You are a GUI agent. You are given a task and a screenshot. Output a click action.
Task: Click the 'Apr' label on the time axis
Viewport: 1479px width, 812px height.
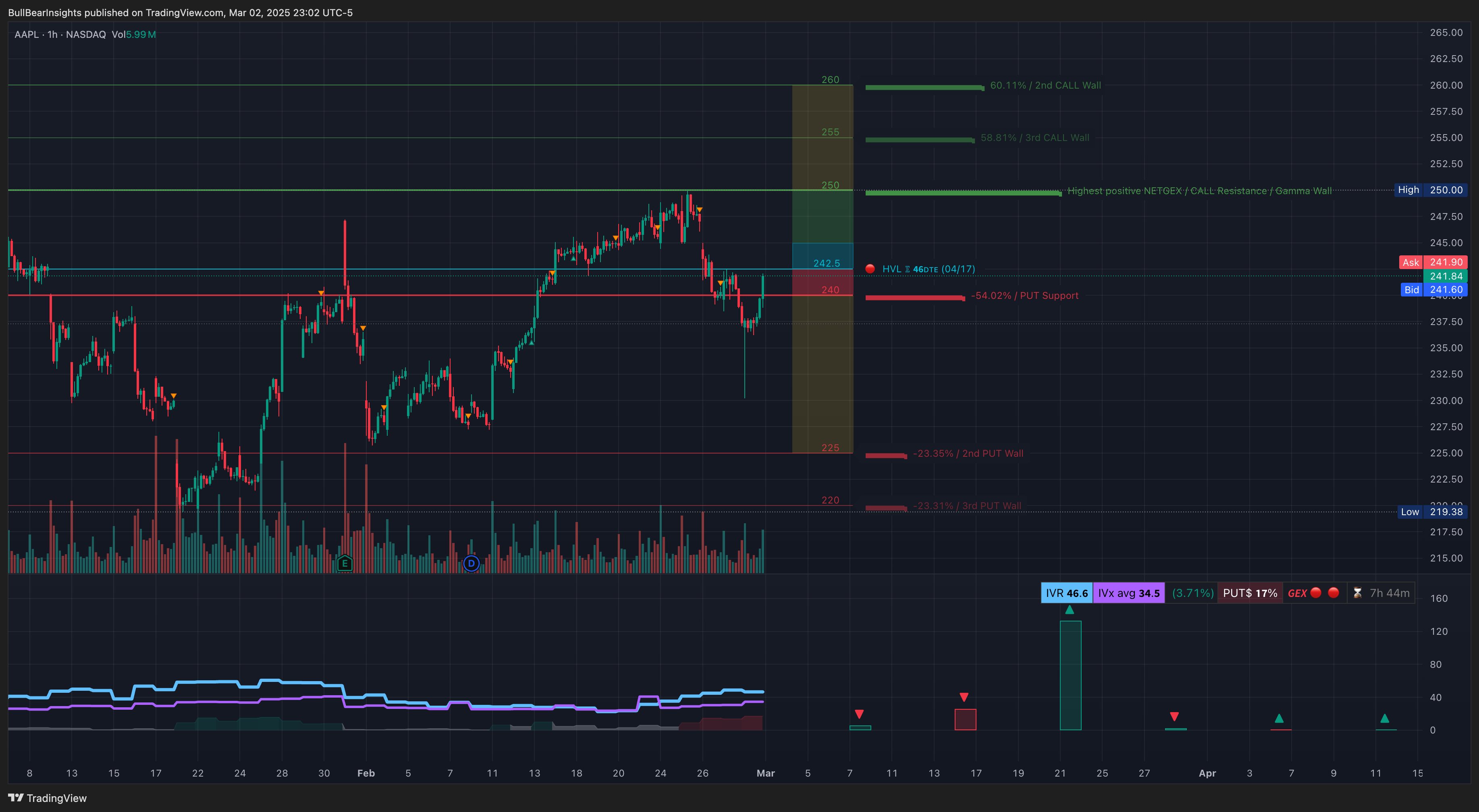tap(1207, 773)
